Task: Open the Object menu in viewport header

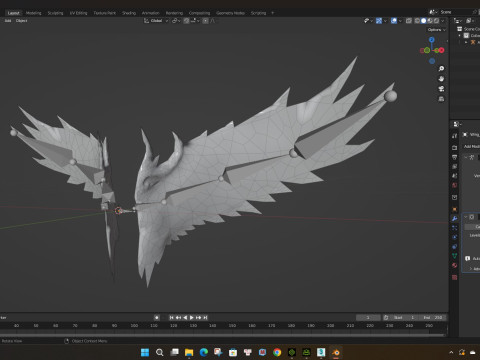Action: click(21, 21)
